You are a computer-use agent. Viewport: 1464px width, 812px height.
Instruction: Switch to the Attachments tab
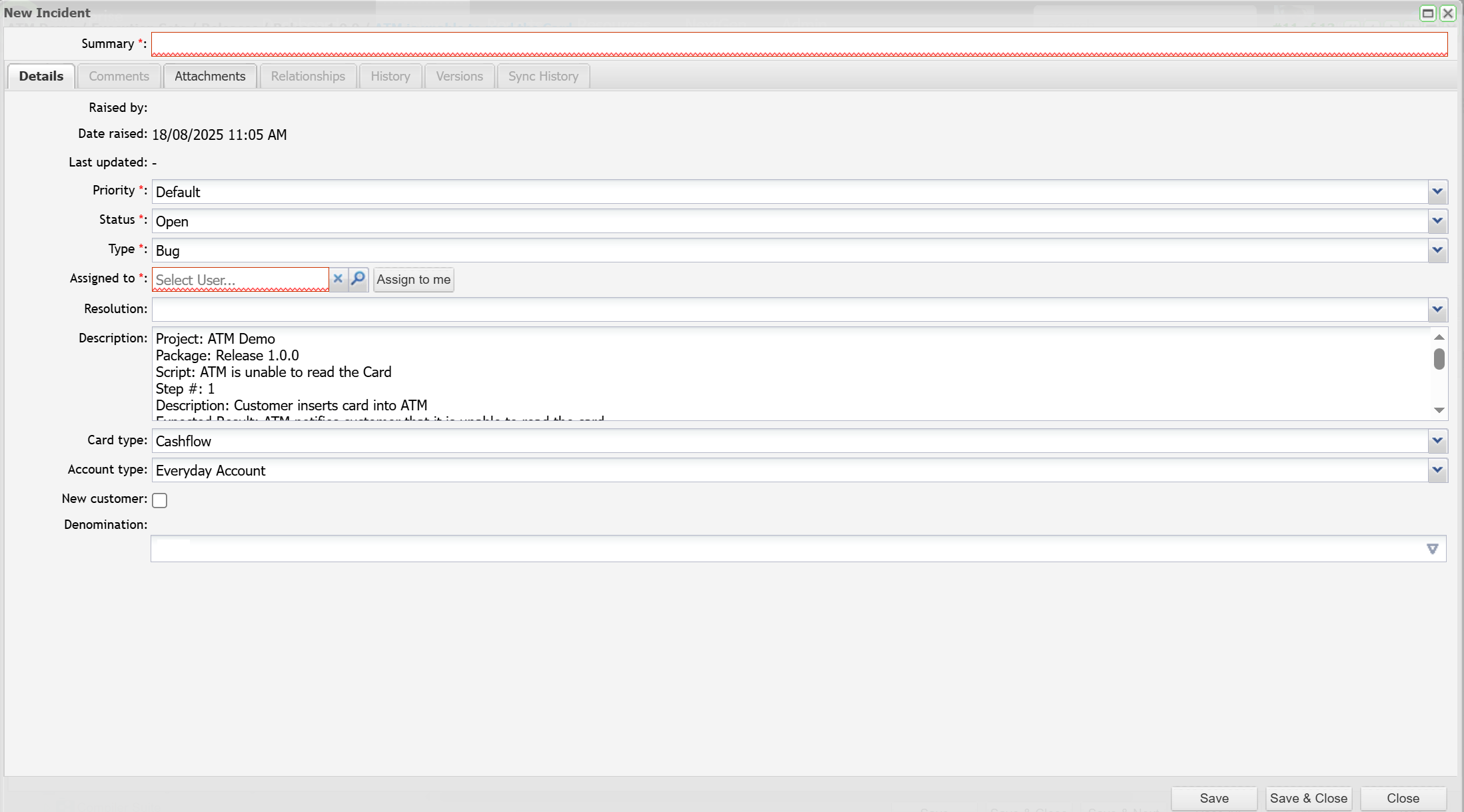point(210,76)
